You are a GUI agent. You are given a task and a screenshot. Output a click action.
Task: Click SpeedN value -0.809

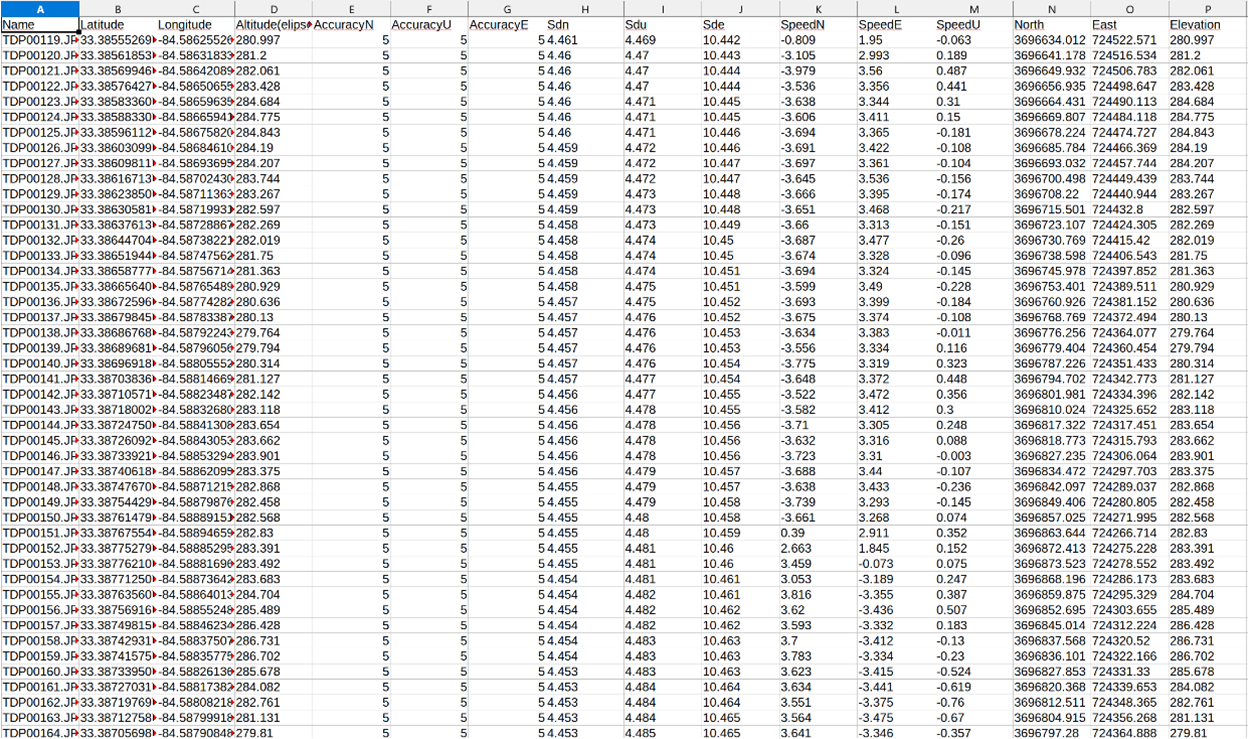798,40
